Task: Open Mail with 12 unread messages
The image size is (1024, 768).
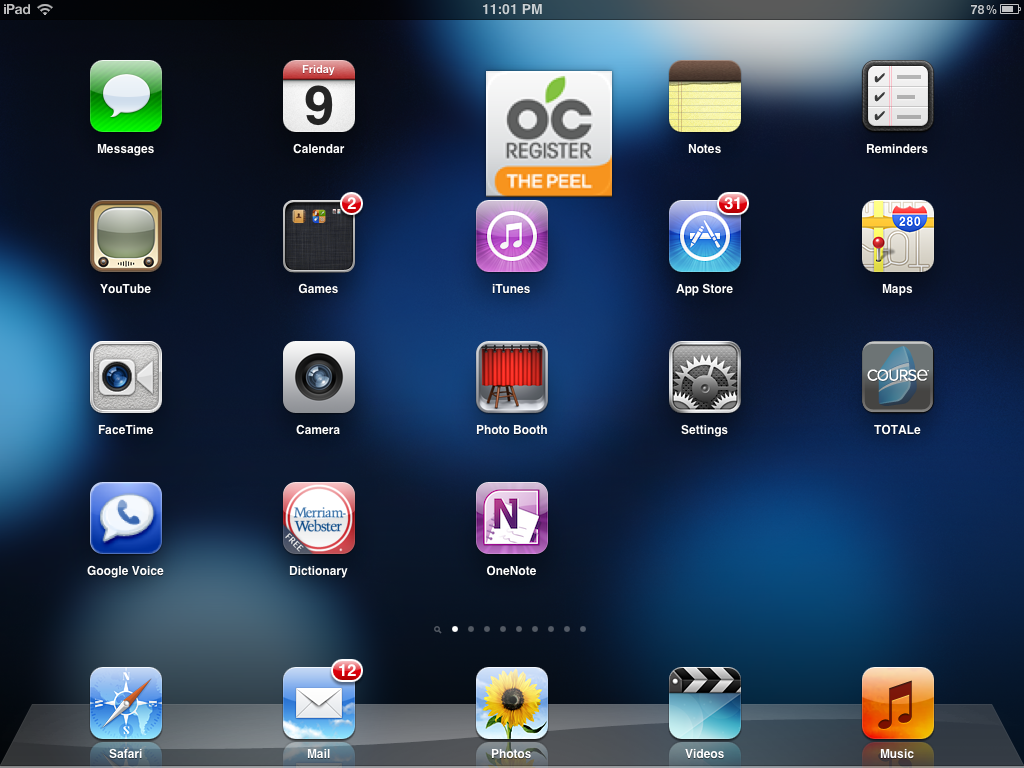Action: point(319,703)
